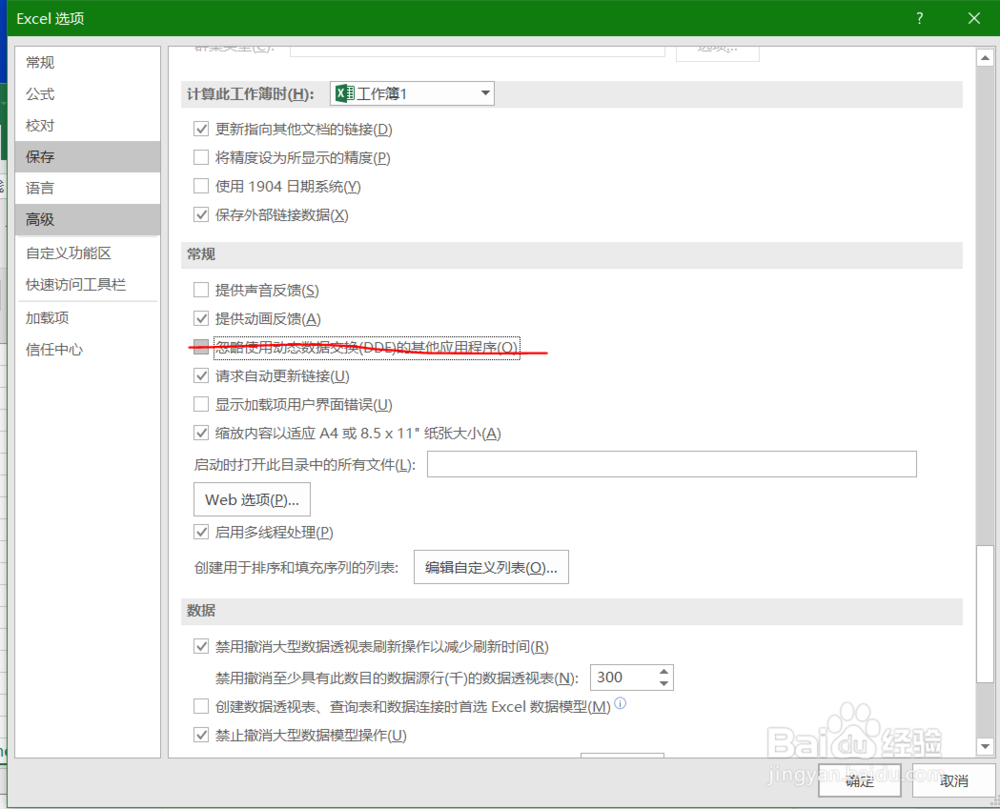Enable 创建数据透视表时首选 Excel 数据模型 checkbox
Viewport: 1000px width, 809px height.
pyautogui.click(x=201, y=706)
